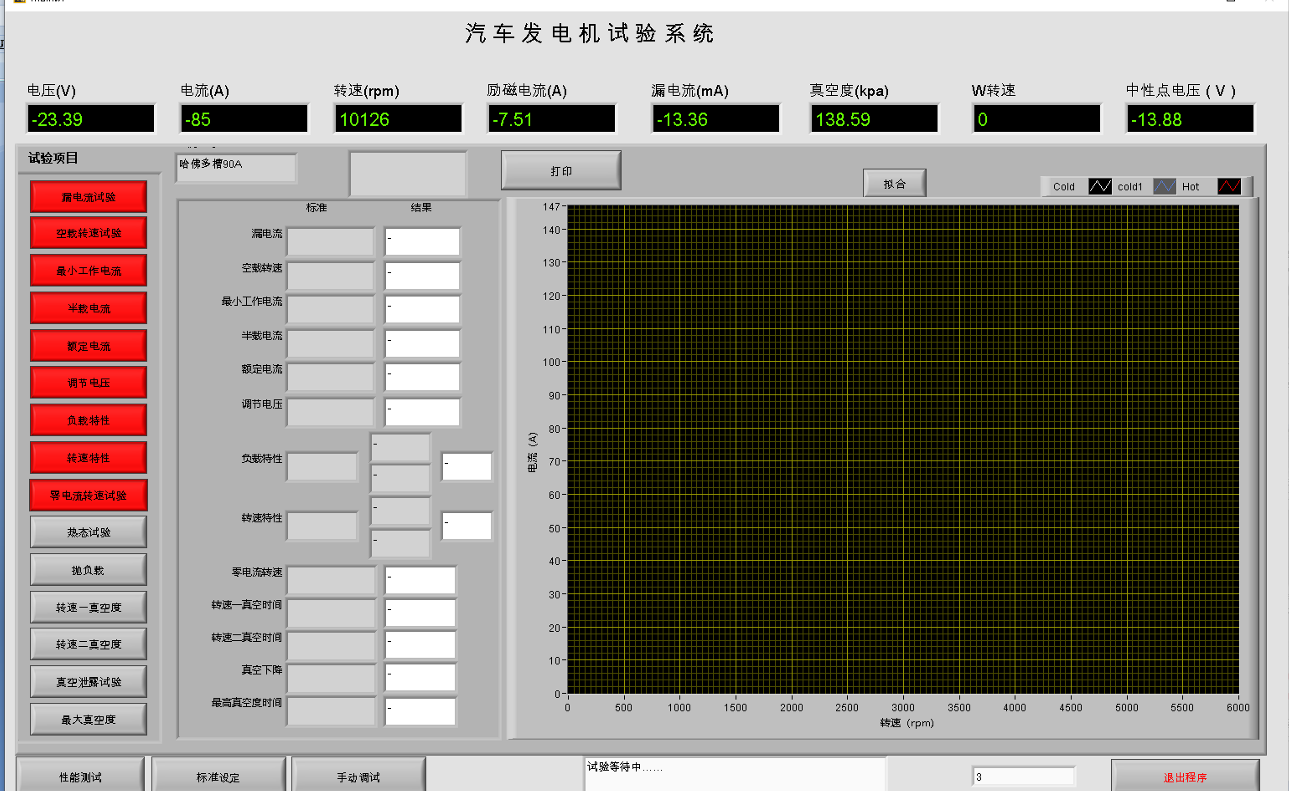Open the 手动调试 tab button
Screen dimensions: 1289x791
358,776
